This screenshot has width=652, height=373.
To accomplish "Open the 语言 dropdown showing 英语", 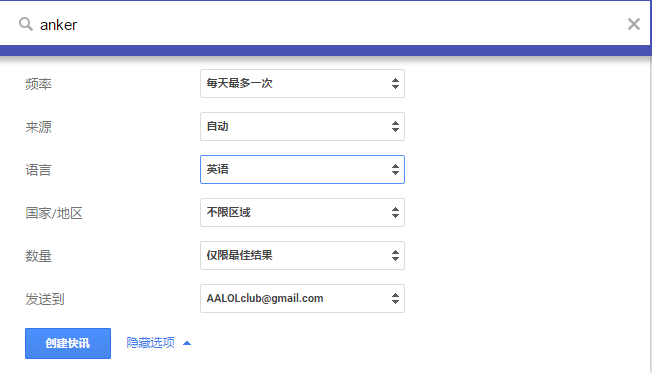I will tap(302, 169).
